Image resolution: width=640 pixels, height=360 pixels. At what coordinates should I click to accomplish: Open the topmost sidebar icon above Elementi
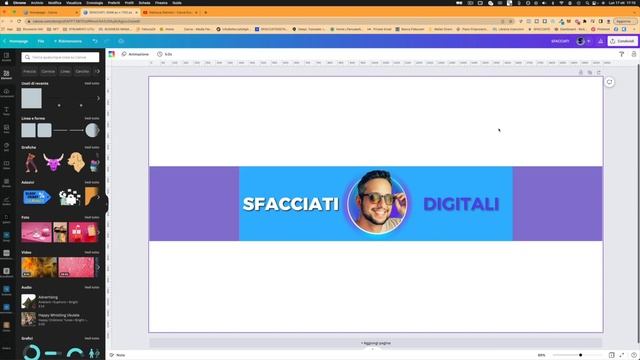tap(7, 57)
